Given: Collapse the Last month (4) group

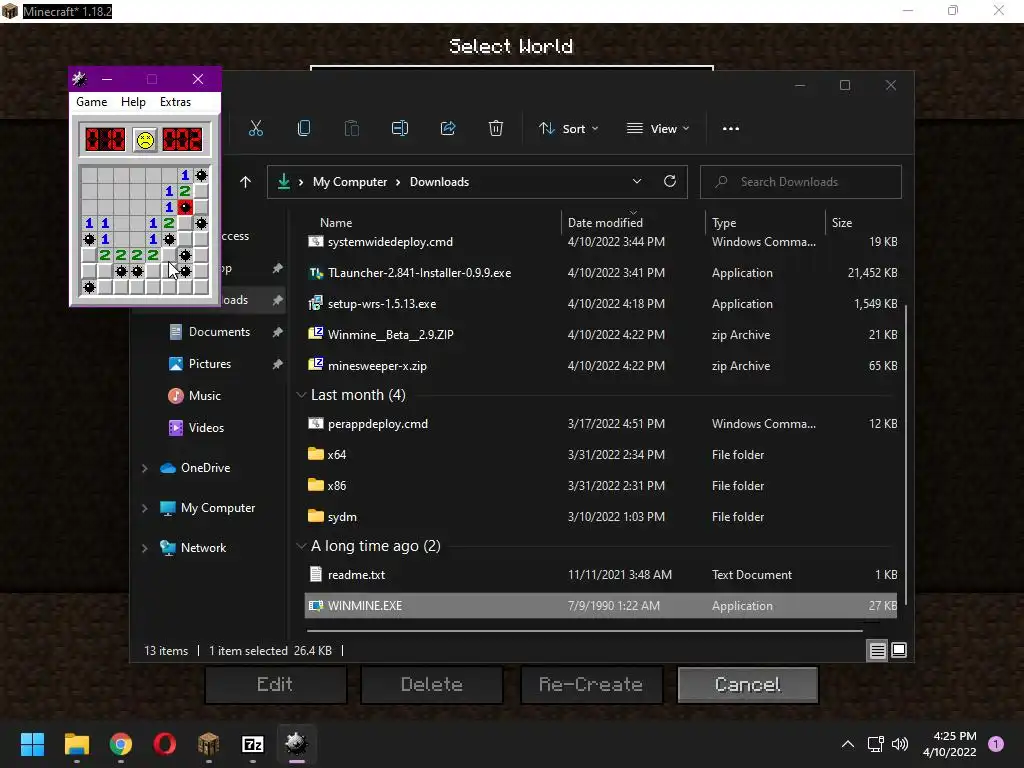Looking at the screenshot, I should 301,395.
